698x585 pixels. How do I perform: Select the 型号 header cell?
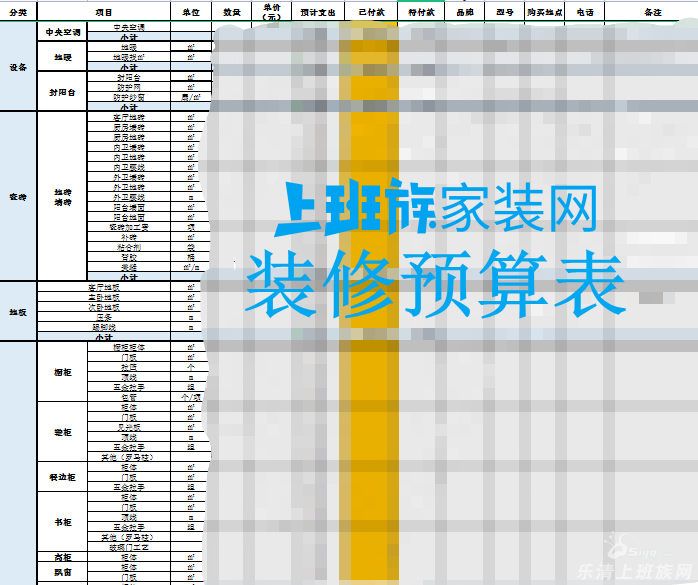coord(505,12)
